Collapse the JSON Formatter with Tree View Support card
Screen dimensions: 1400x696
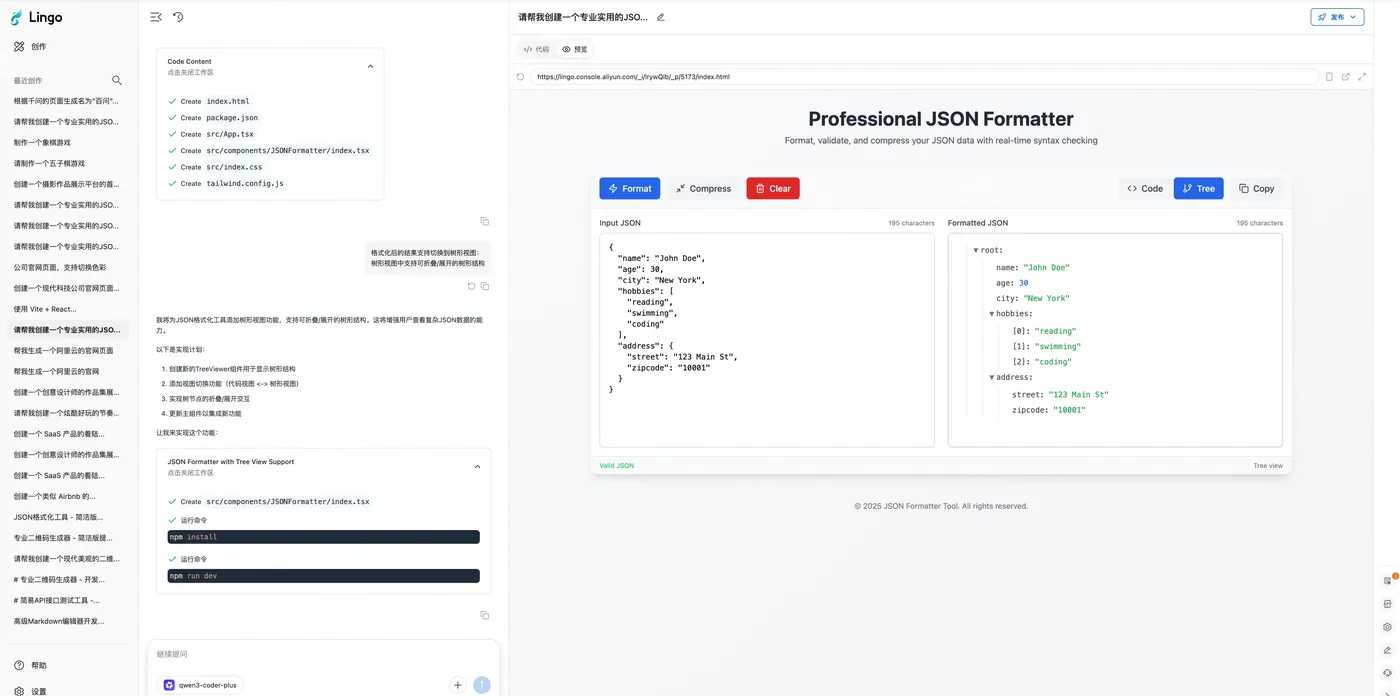click(x=477, y=467)
